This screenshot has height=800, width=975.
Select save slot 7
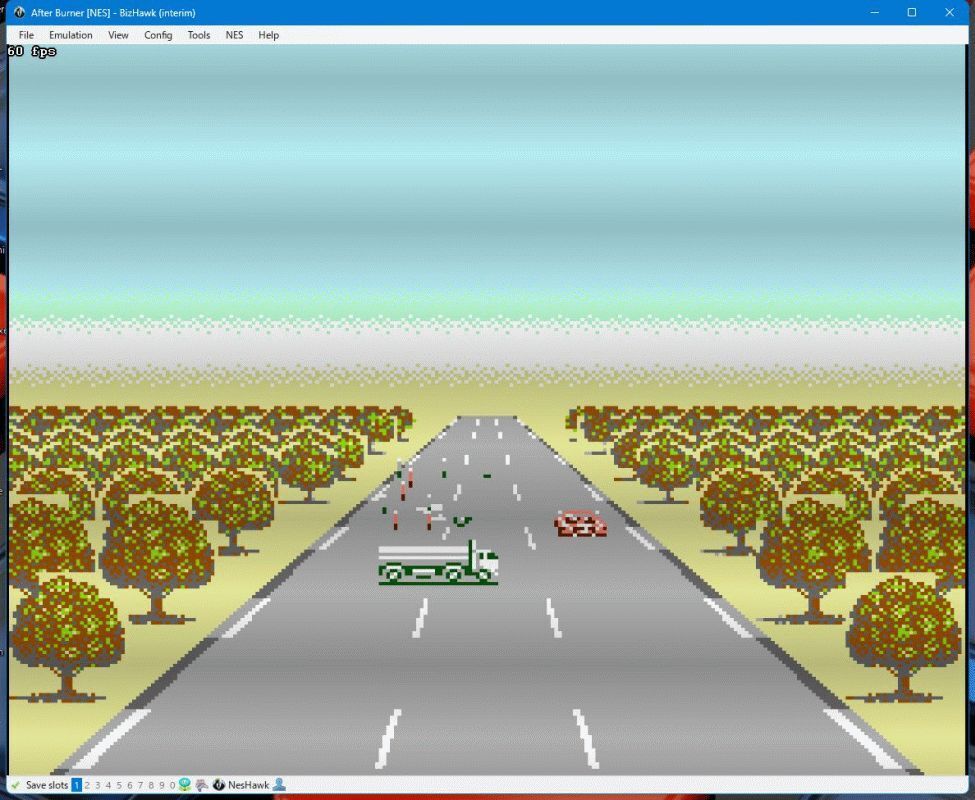tap(140, 785)
